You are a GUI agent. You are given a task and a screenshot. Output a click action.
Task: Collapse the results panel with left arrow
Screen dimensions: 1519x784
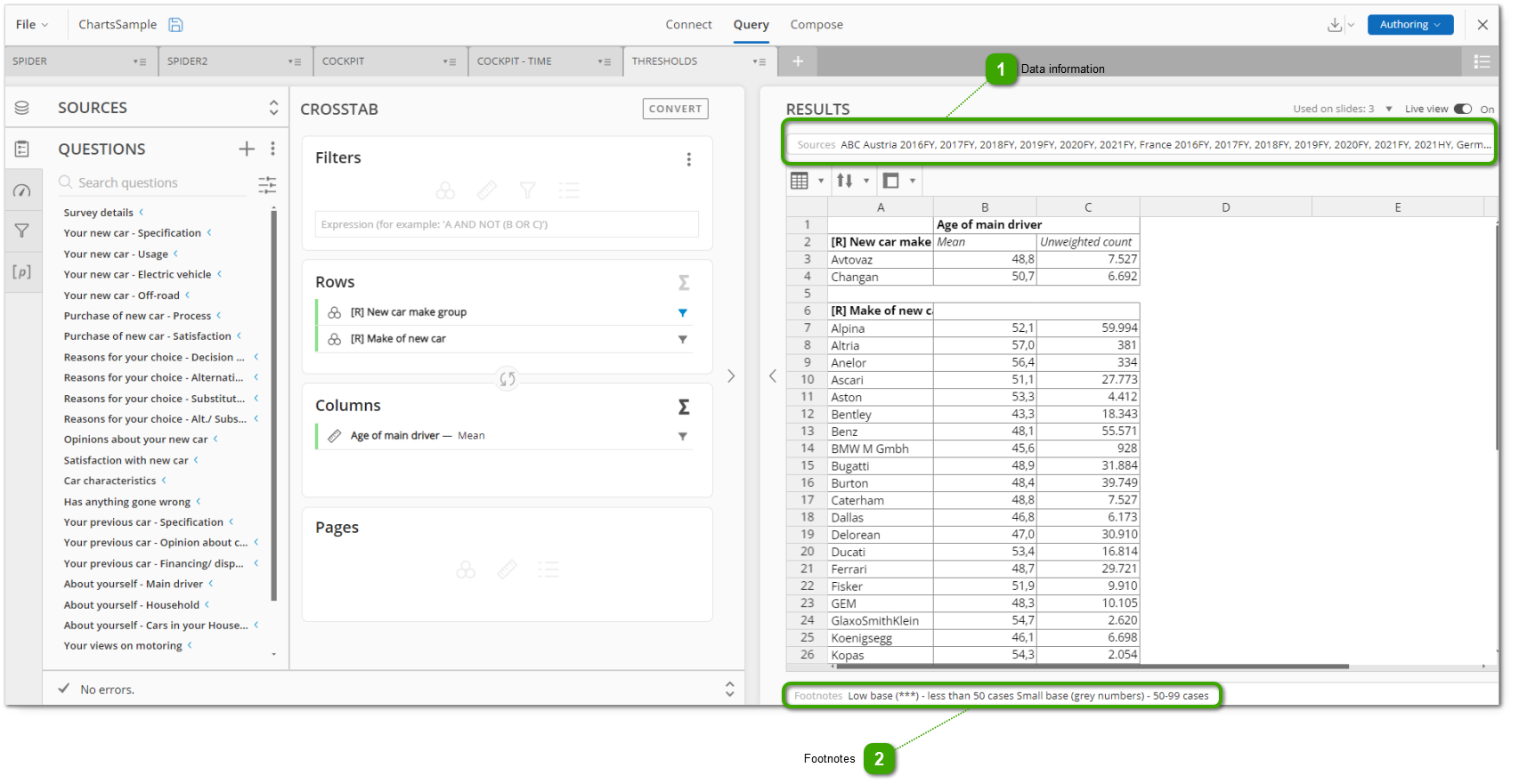point(773,376)
